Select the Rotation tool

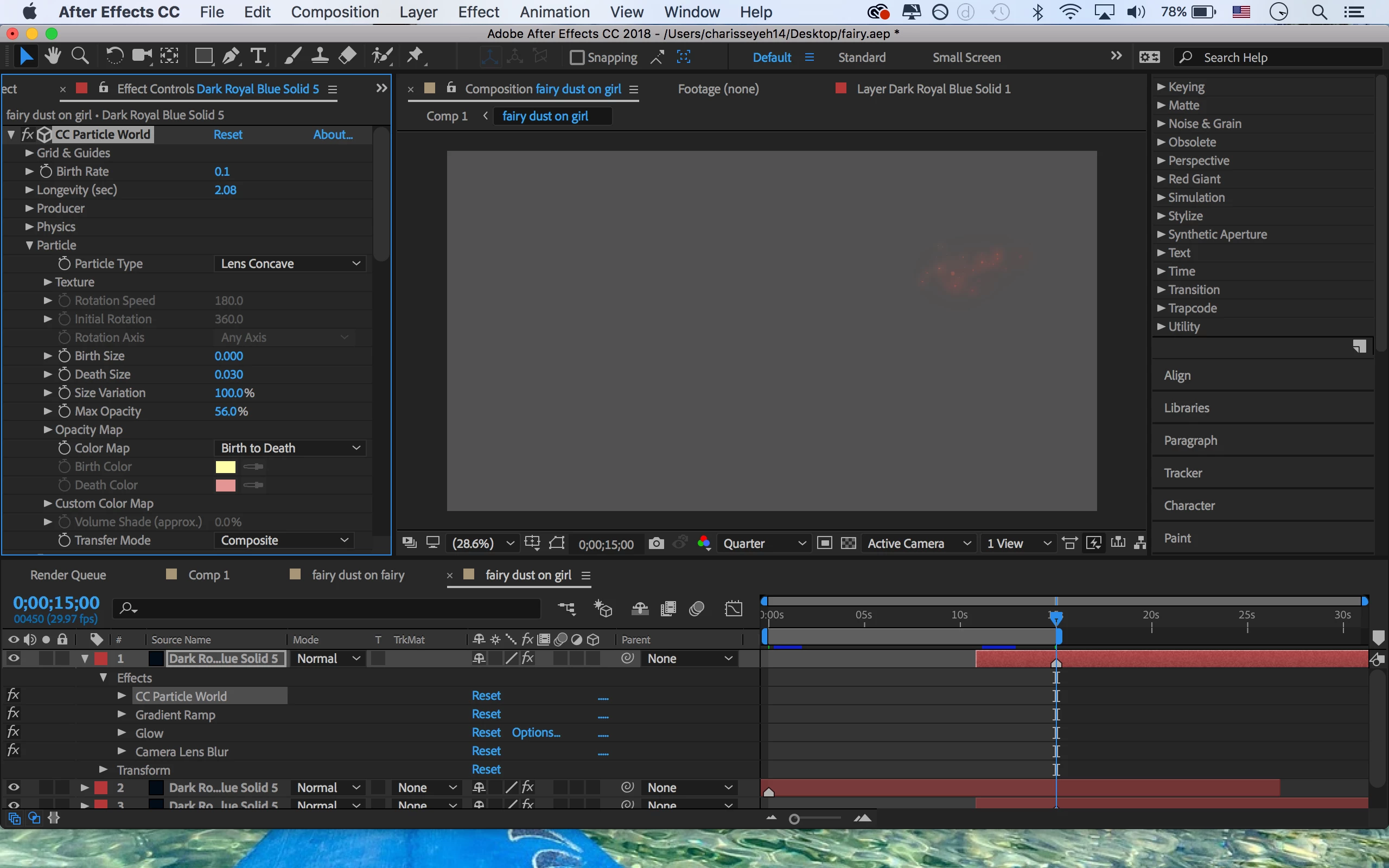click(114, 56)
